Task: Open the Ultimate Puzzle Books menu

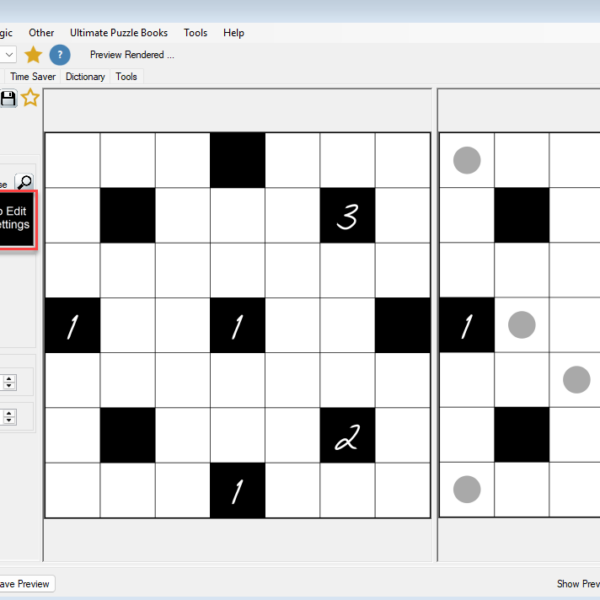Action: [119, 33]
